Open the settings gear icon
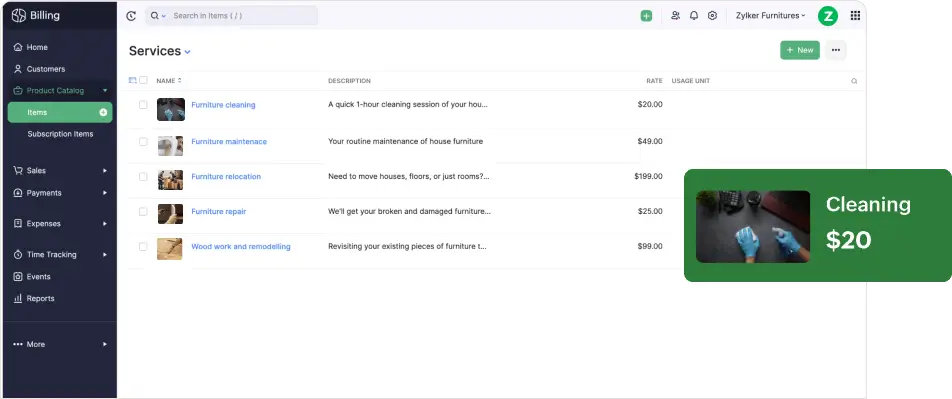 tap(712, 16)
